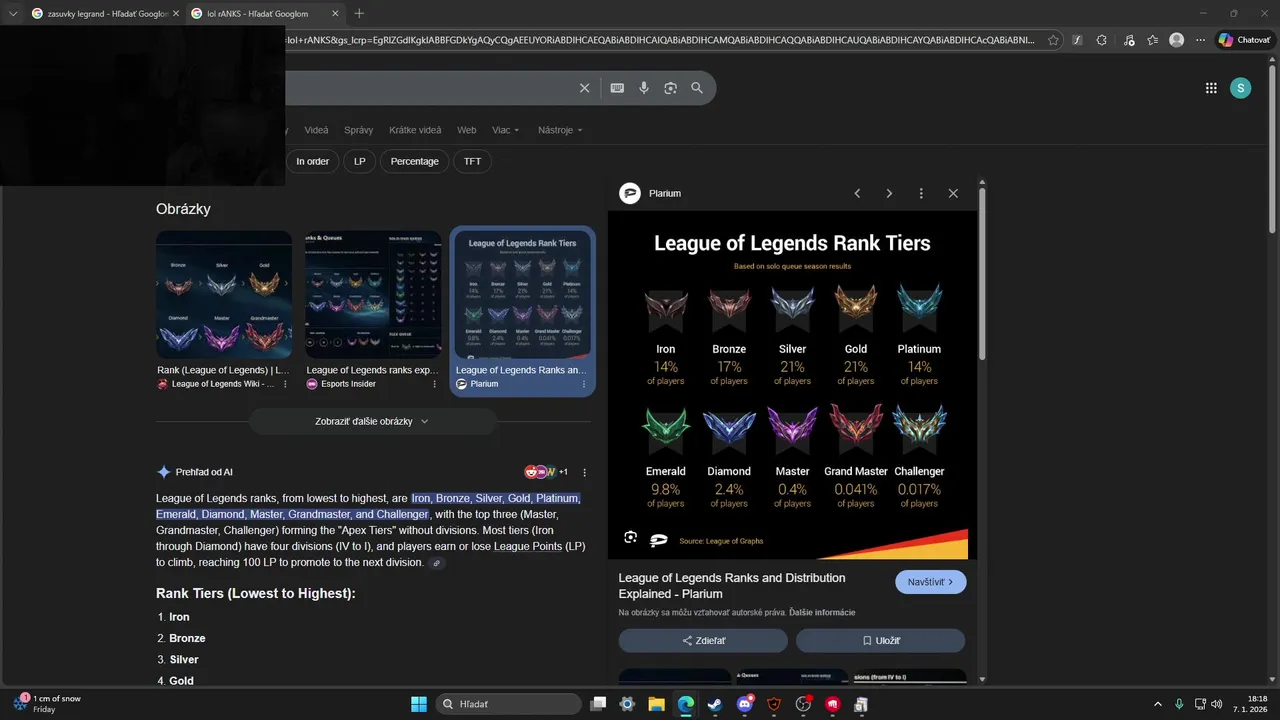Open Discord from the taskbar

pyautogui.click(x=745, y=704)
